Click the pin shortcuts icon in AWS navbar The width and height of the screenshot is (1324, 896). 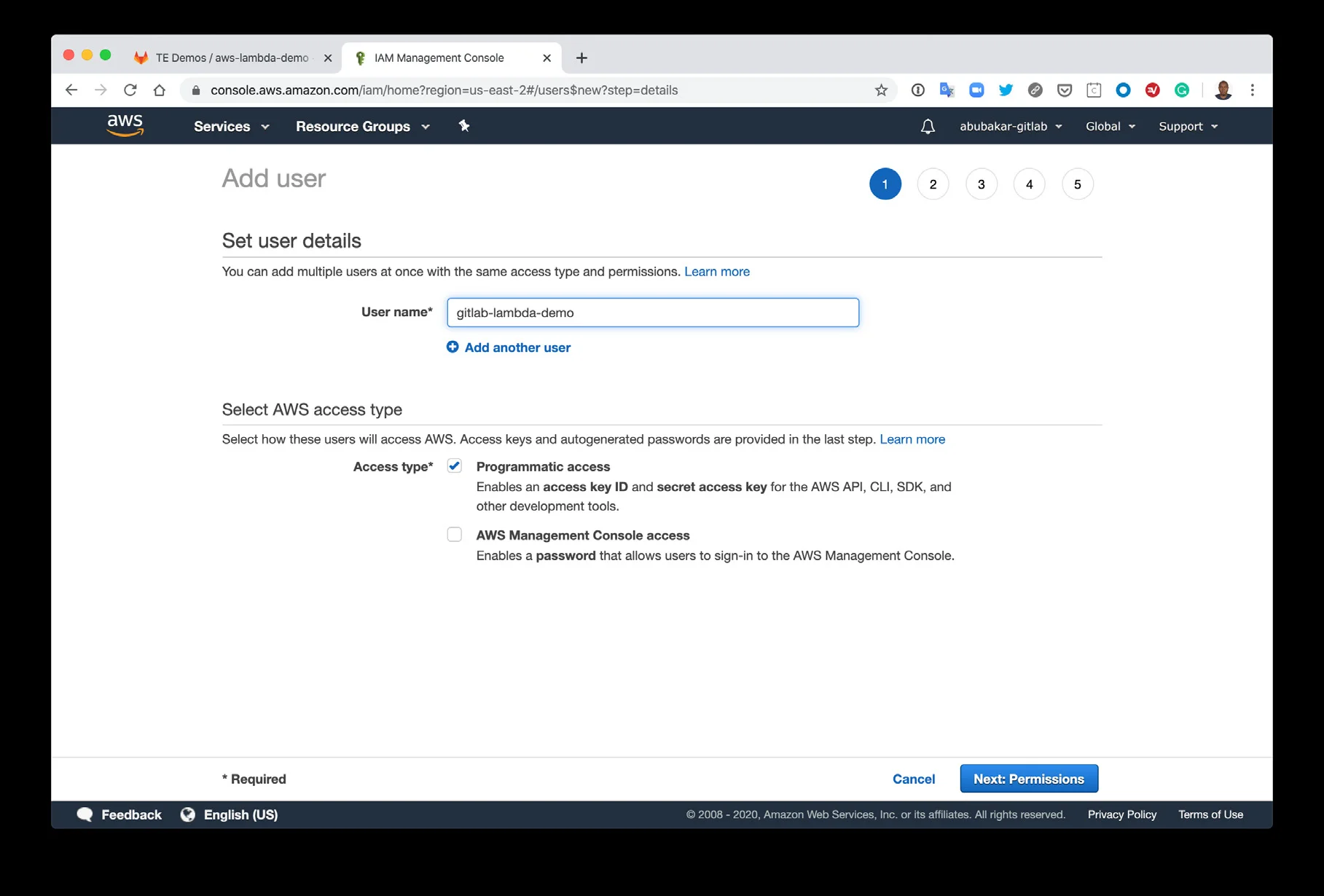[463, 126]
